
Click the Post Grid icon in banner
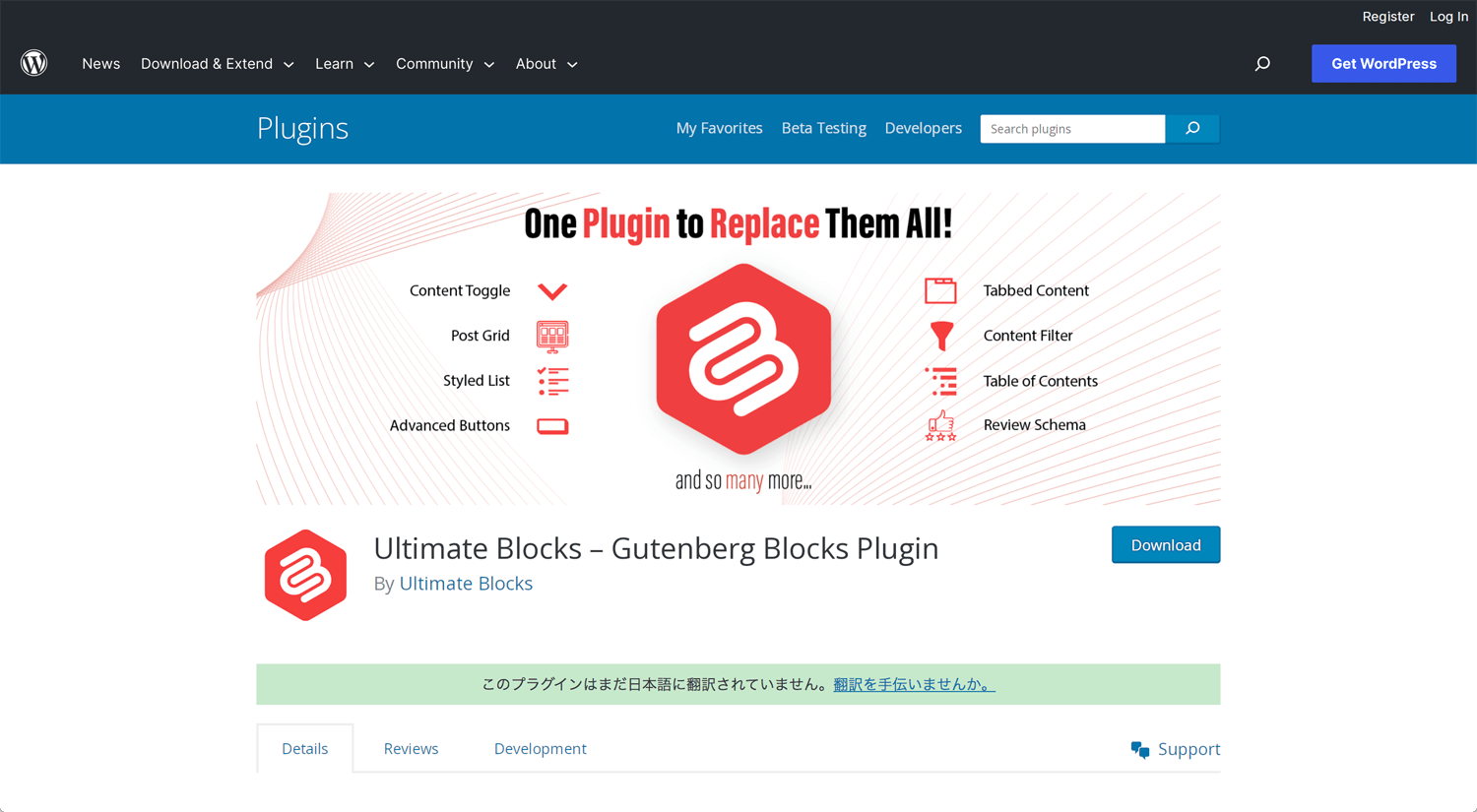point(552,337)
